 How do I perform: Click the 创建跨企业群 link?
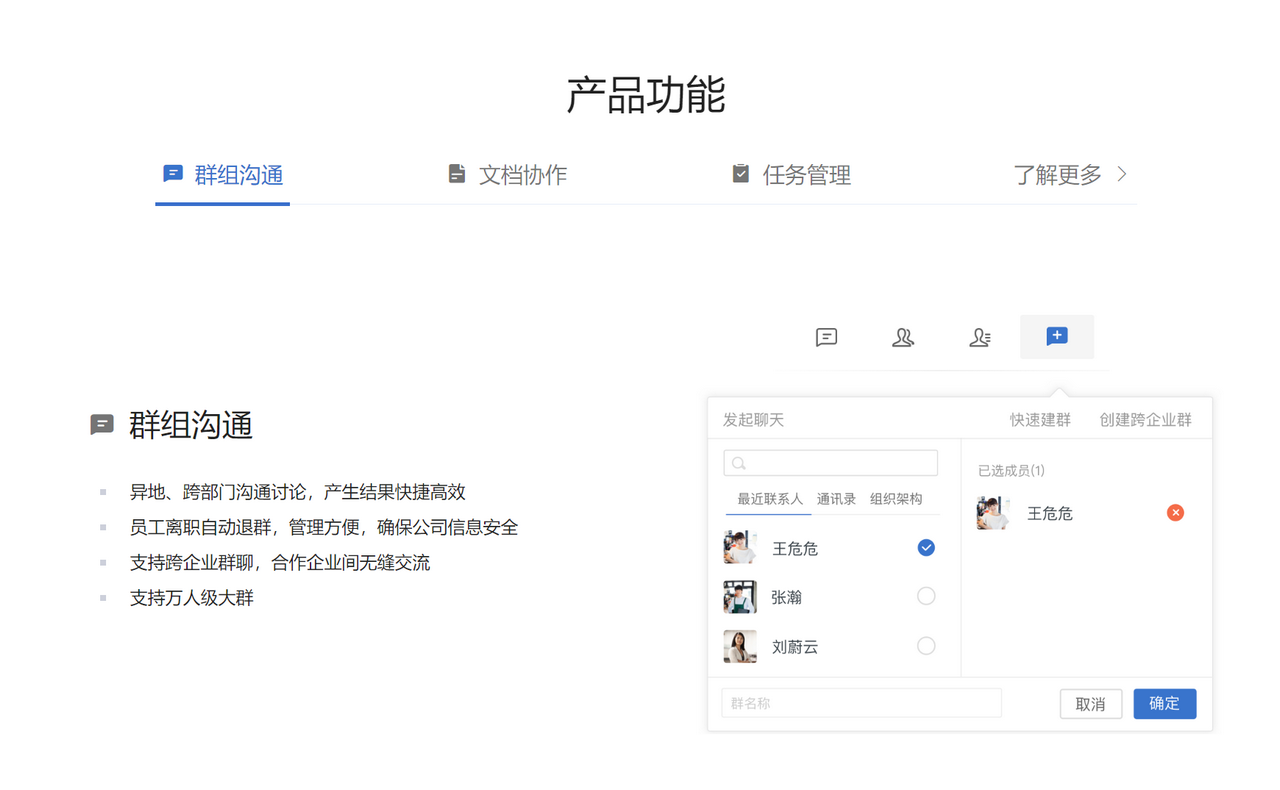pyautogui.click(x=1146, y=420)
